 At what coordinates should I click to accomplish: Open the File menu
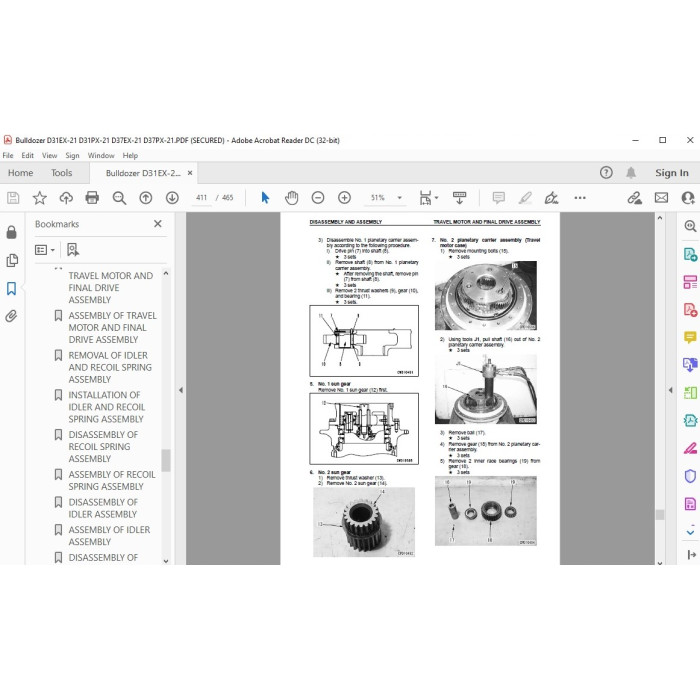click(8, 155)
